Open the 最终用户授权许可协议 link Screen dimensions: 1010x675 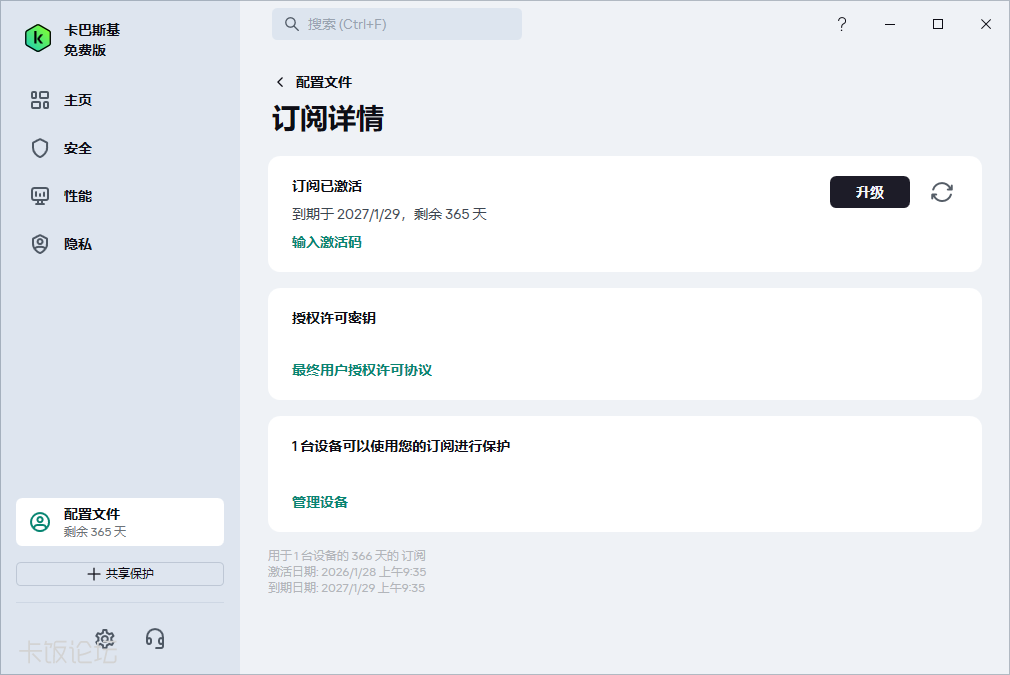click(x=362, y=370)
